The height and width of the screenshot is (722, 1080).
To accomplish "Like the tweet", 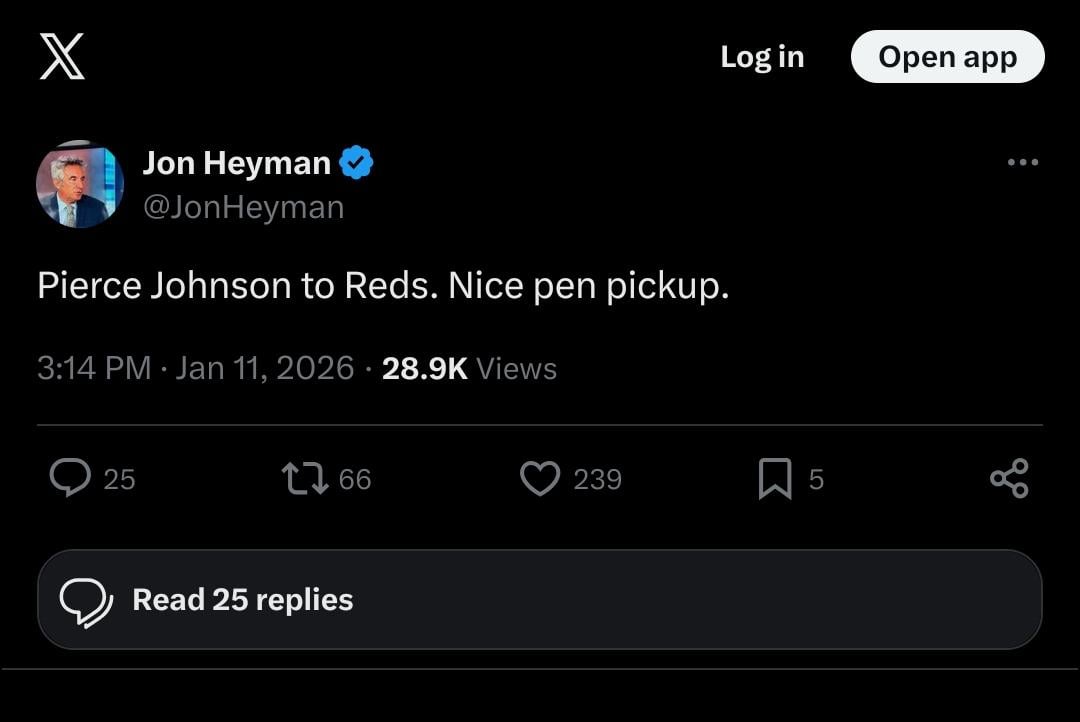I will point(540,478).
